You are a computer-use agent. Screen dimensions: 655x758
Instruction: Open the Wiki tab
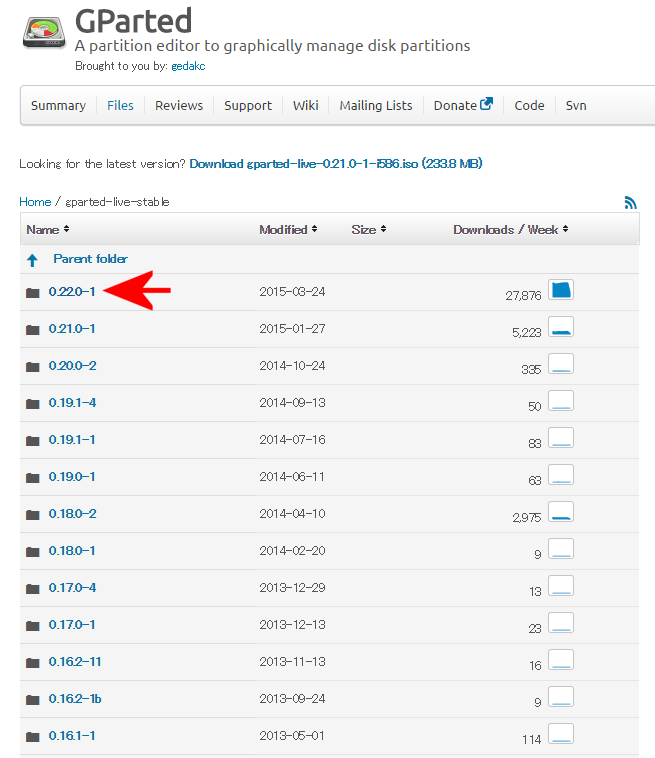(x=306, y=105)
